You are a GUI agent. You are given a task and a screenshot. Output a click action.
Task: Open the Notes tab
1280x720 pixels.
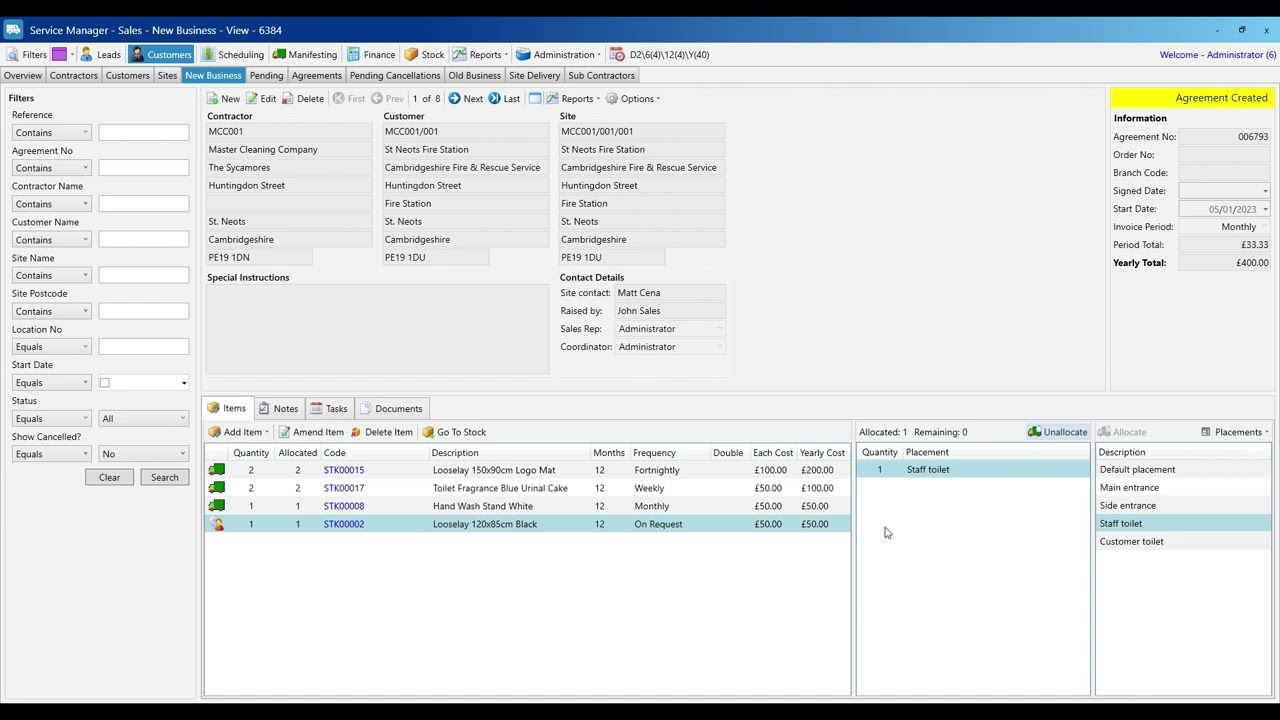point(278,408)
